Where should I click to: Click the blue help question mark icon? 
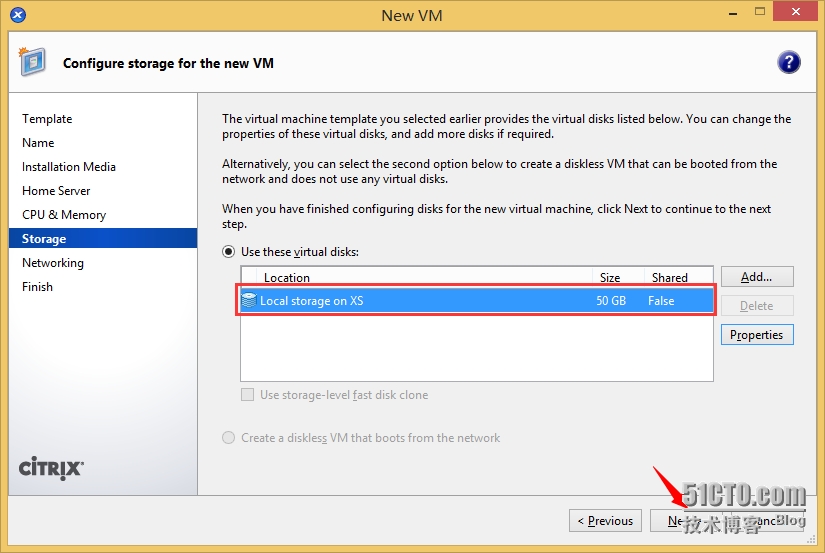point(788,62)
